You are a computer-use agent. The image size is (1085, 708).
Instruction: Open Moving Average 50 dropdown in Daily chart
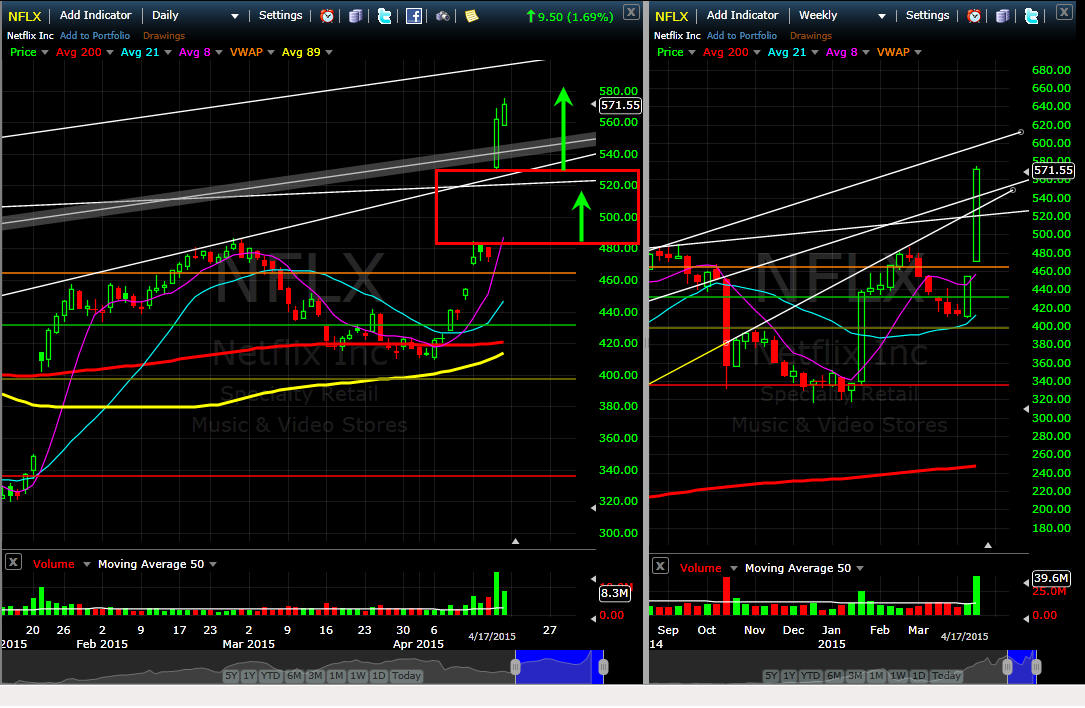click(213, 565)
